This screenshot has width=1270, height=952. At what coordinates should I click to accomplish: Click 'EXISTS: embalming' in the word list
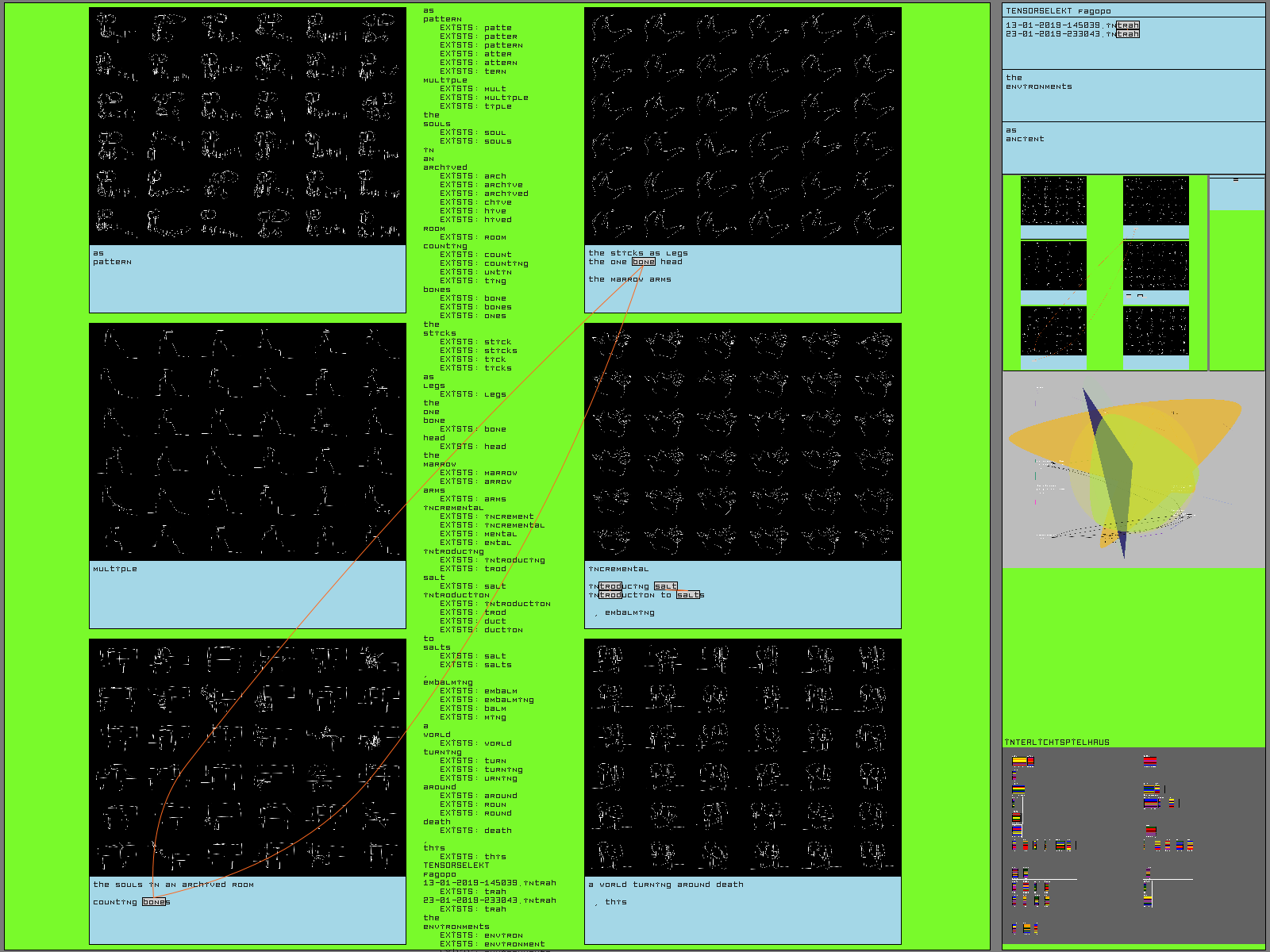click(487, 700)
